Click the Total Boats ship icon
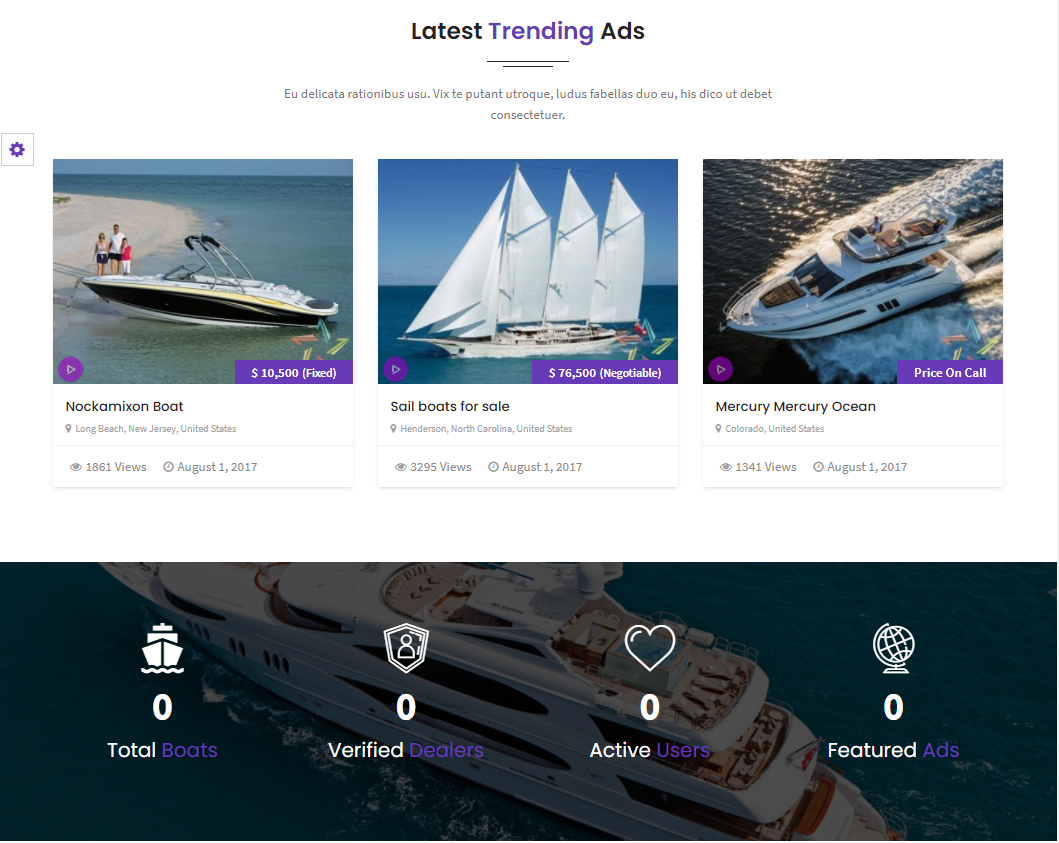 tap(162, 648)
